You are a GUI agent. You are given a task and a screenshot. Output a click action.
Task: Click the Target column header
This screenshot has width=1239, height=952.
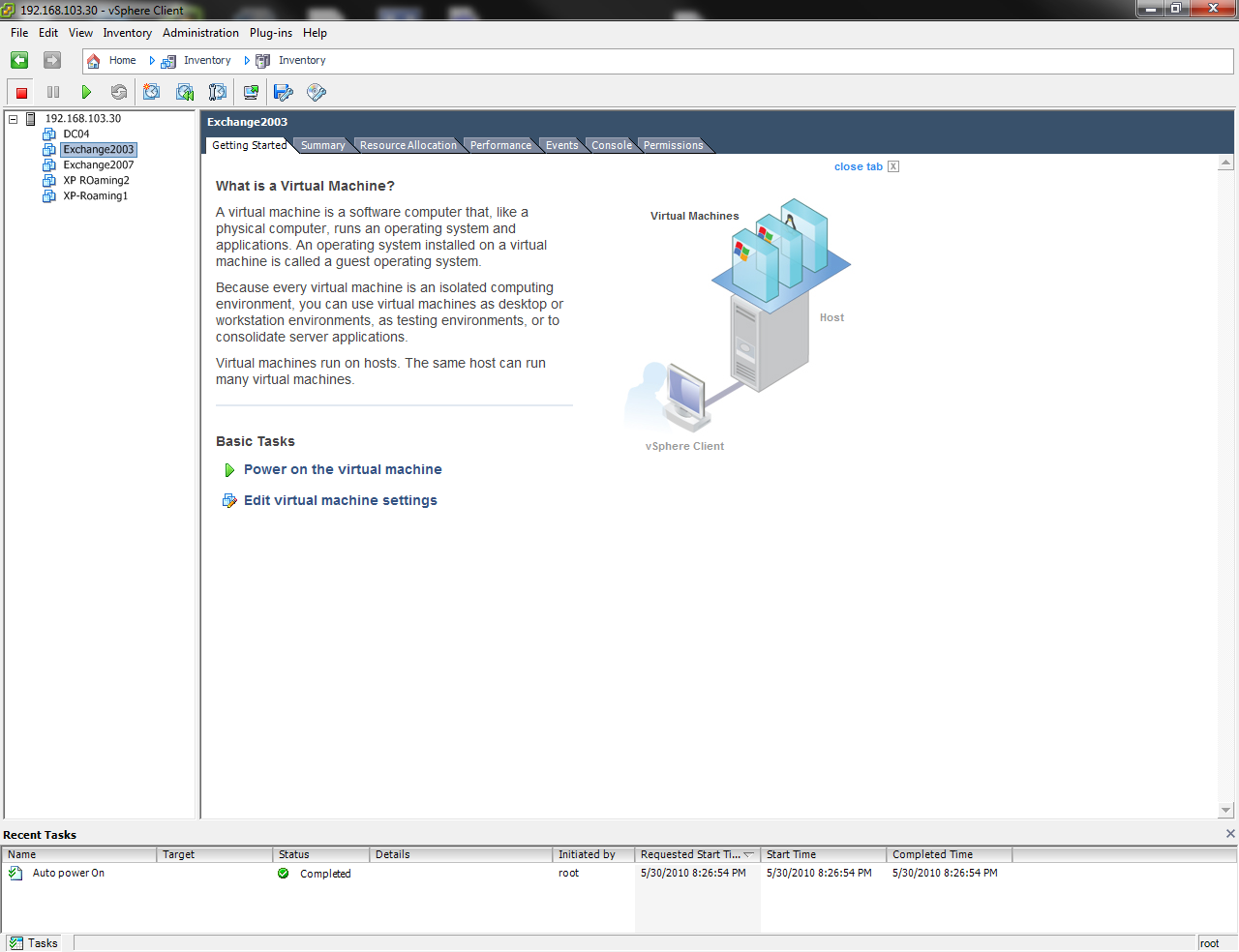point(215,854)
